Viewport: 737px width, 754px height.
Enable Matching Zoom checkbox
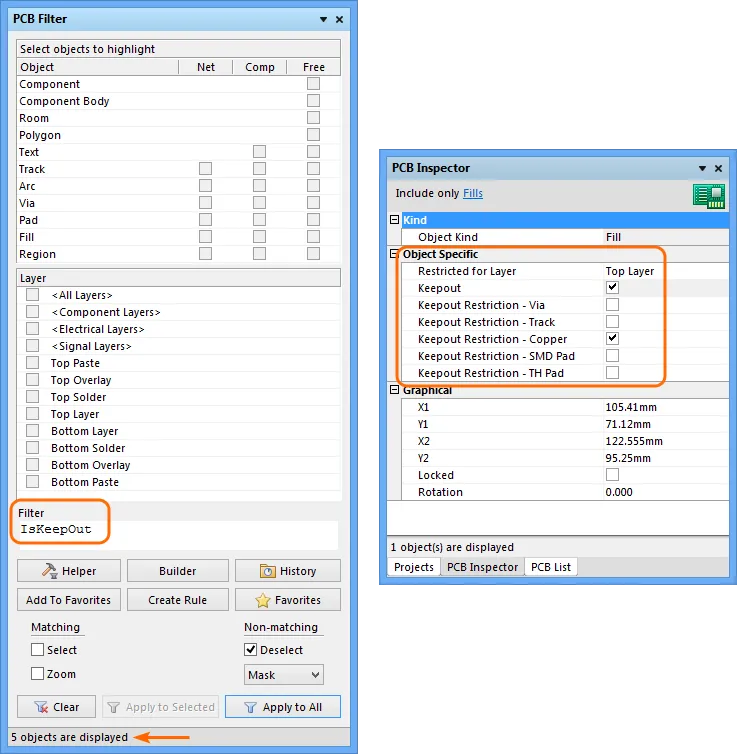coord(37,674)
